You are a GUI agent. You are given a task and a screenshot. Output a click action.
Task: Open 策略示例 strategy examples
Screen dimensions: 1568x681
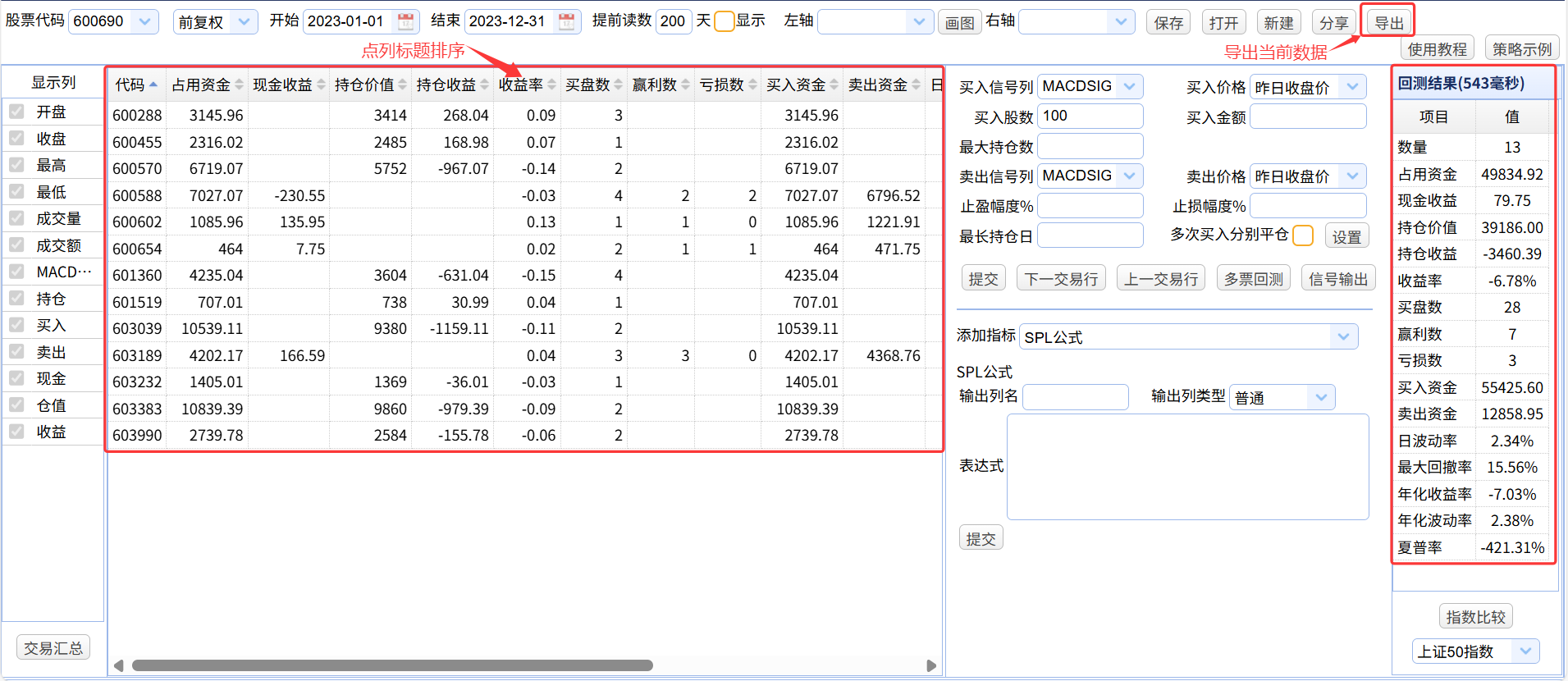point(1521,49)
